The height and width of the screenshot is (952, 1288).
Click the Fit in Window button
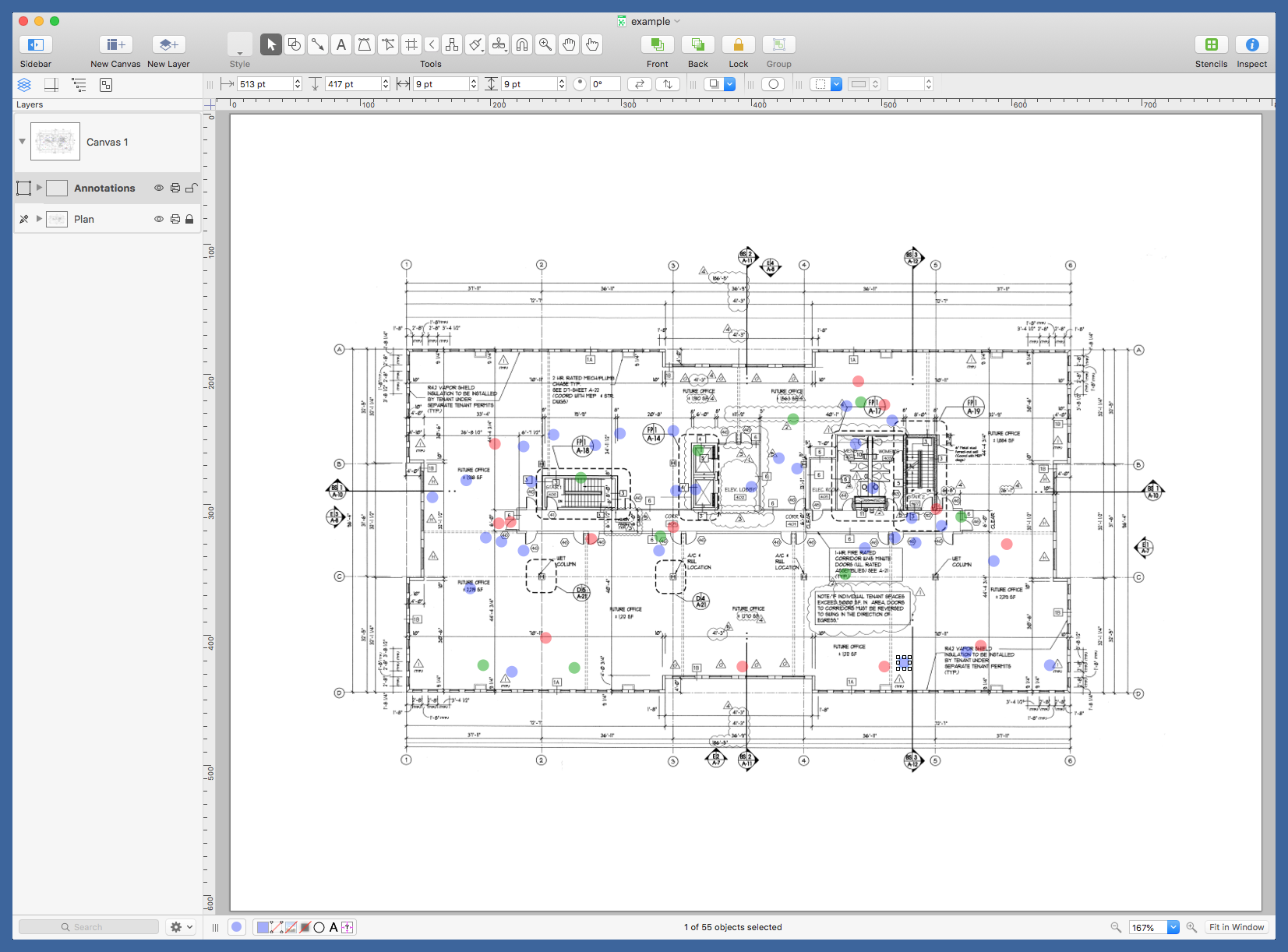1237,927
